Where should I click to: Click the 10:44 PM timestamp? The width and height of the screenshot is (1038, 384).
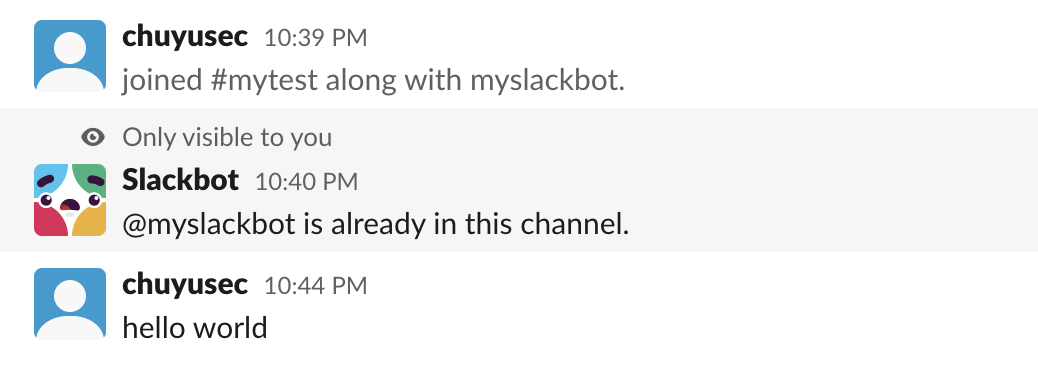pos(315,286)
